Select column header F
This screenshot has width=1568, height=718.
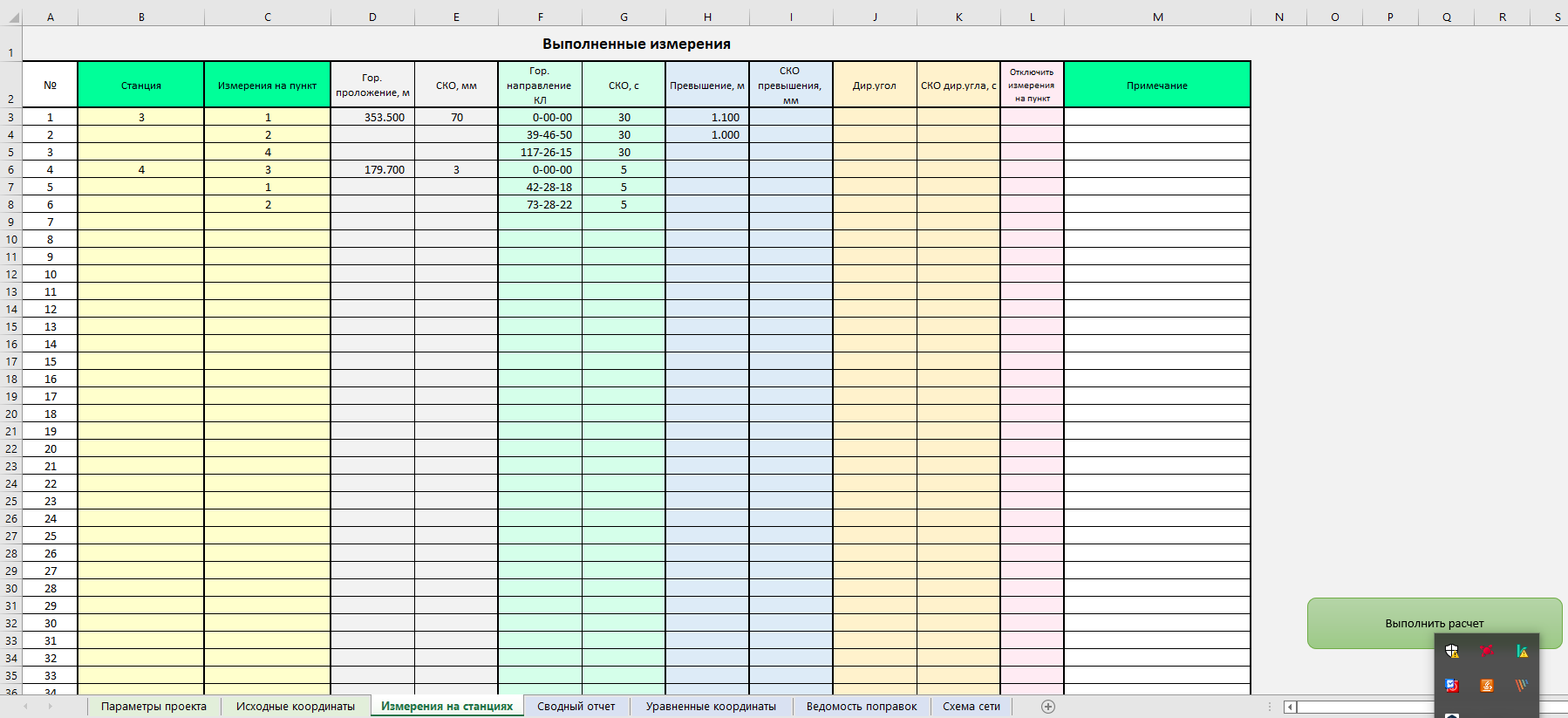[x=540, y=17]
